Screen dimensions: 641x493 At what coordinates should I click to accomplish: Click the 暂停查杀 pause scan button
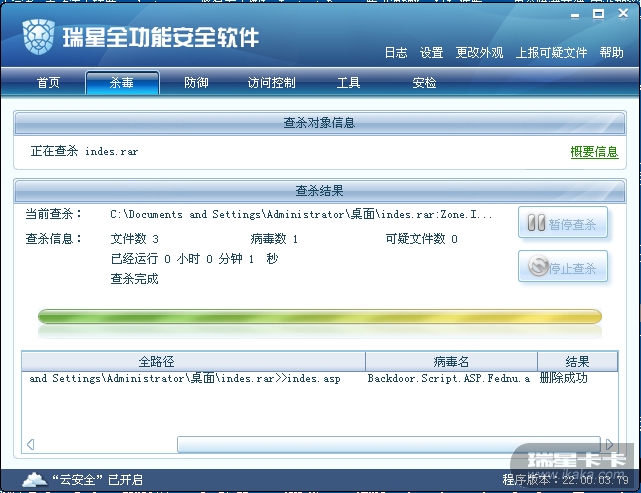click(563, 223)
